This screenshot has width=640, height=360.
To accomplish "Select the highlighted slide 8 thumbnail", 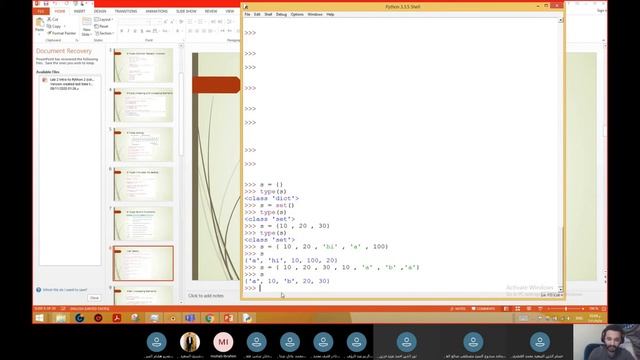I will click(143, 263).
